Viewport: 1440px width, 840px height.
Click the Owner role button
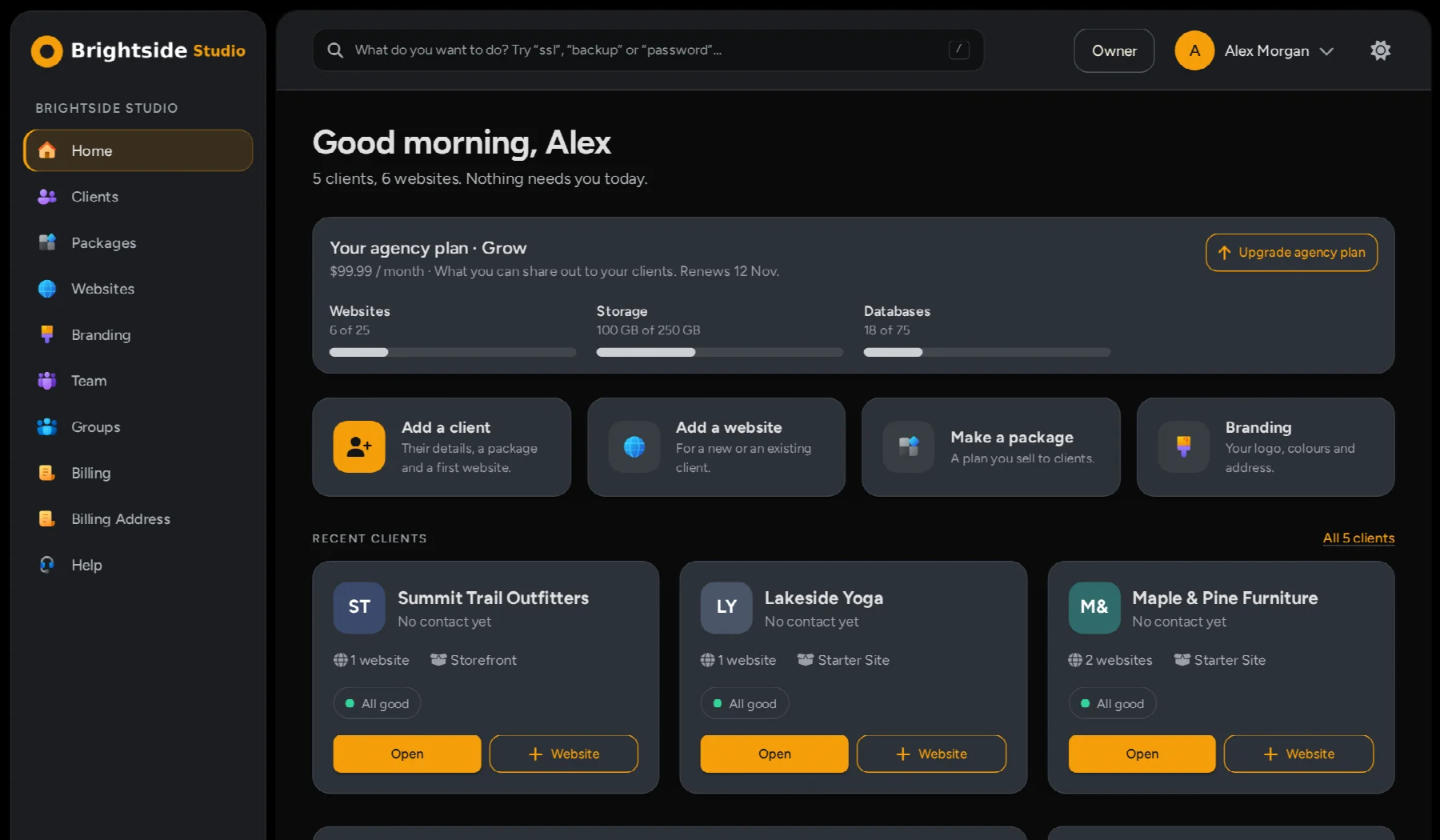coord(1114,50)
